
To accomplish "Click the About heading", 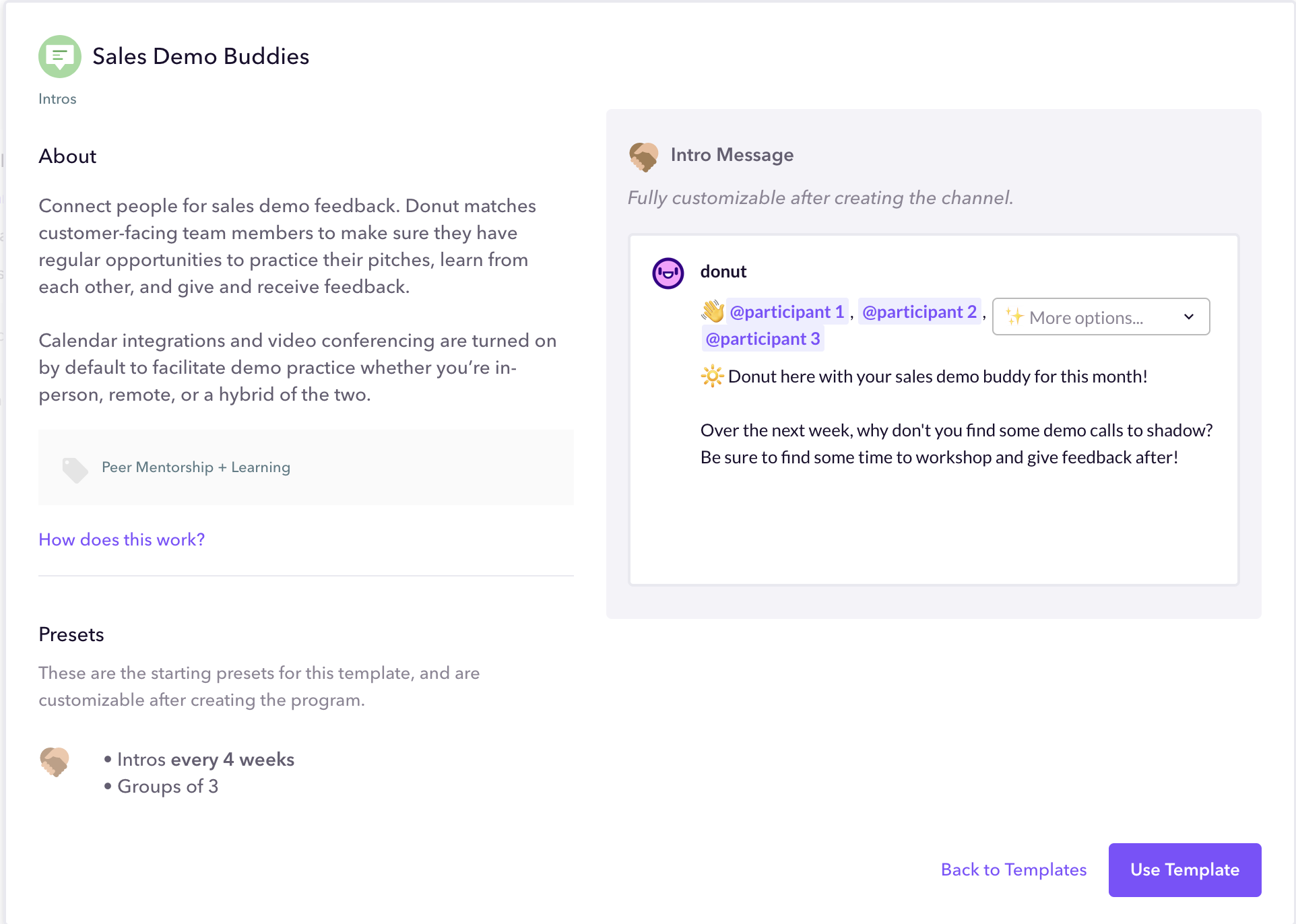I will [x=67, y=156].
